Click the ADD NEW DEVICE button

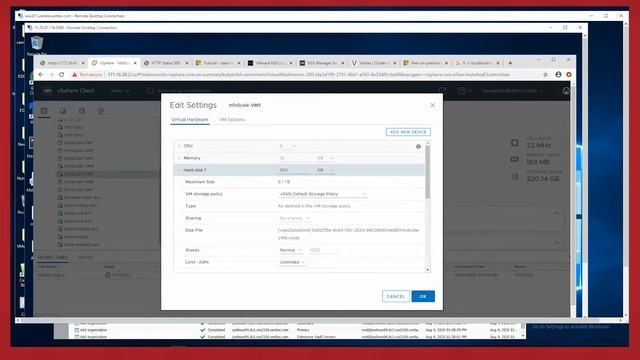pyautogui.click(x=408, y=132)
